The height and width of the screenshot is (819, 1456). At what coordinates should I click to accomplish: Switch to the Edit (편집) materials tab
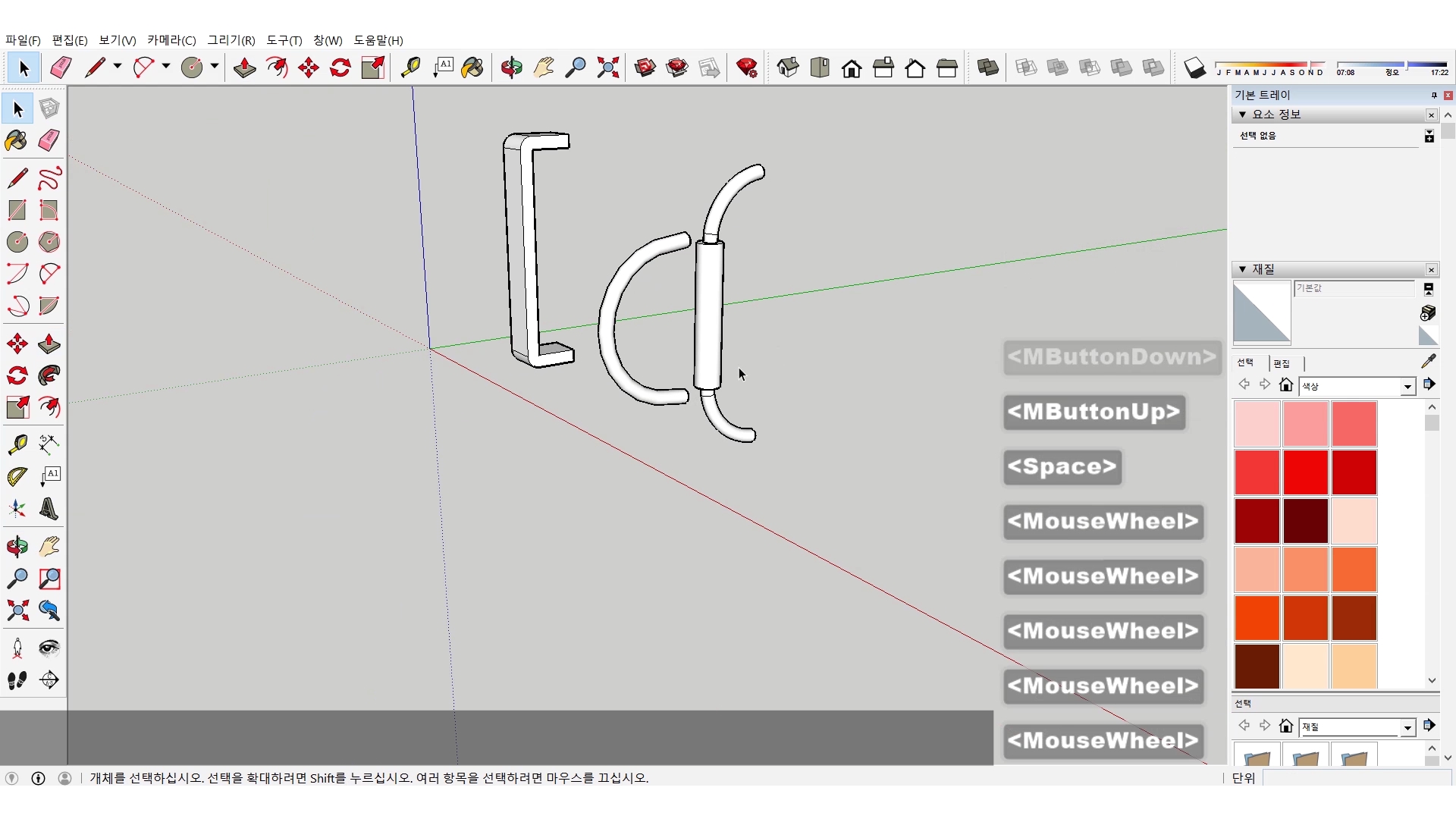[1282, 364]
